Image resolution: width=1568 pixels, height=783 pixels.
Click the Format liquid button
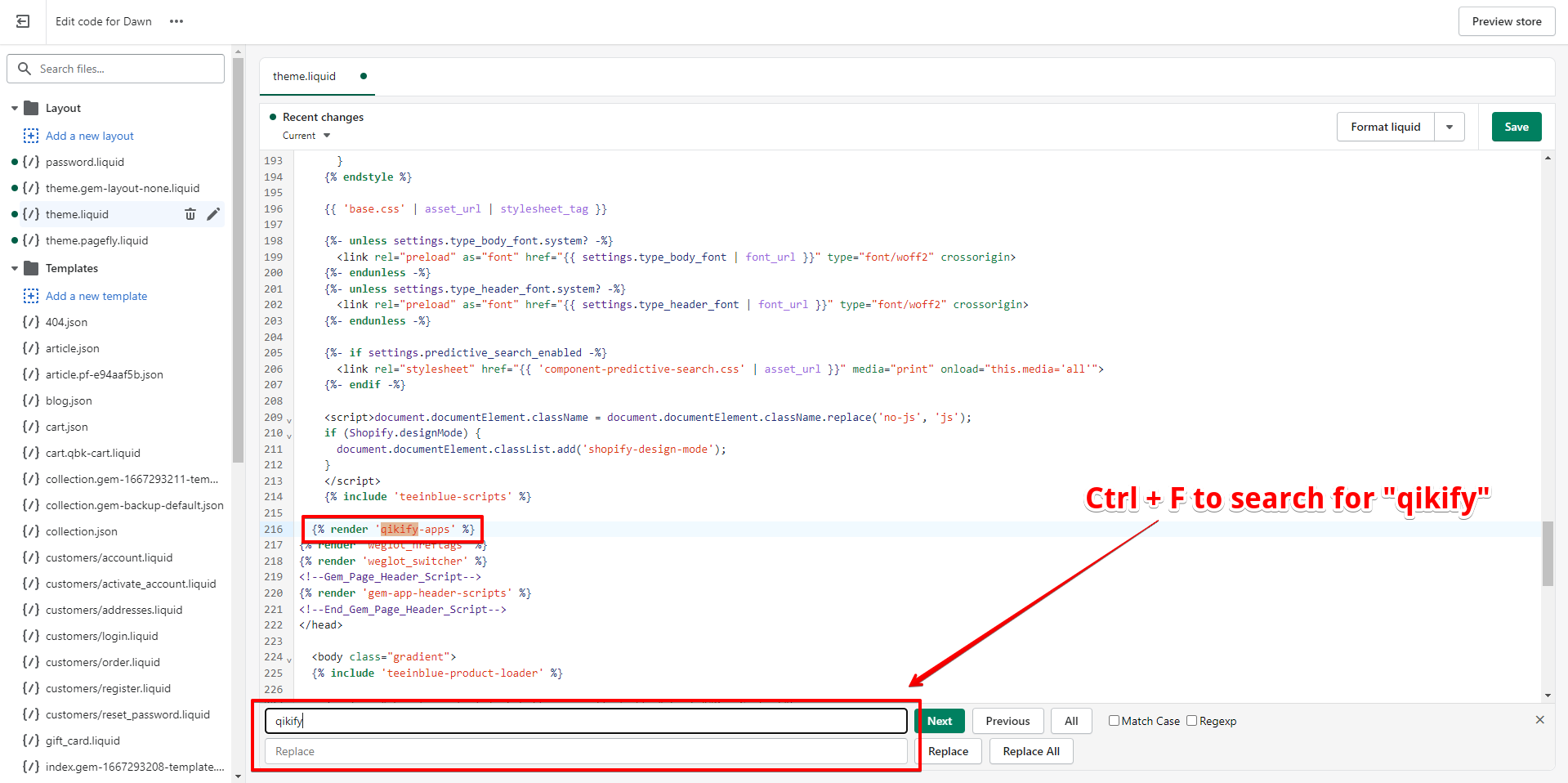click(x=1386, y=127)
